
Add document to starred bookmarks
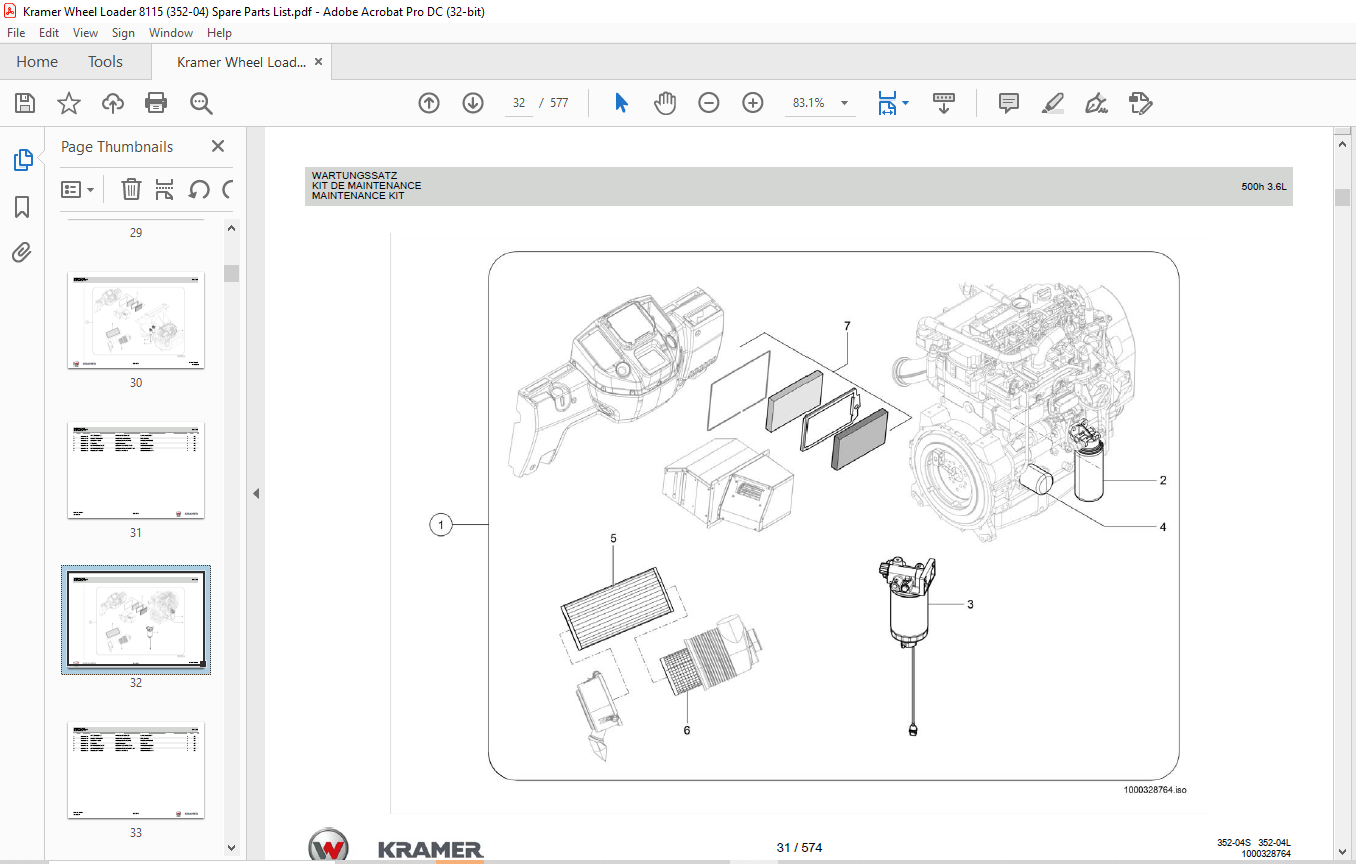click(x=69, y=103)
